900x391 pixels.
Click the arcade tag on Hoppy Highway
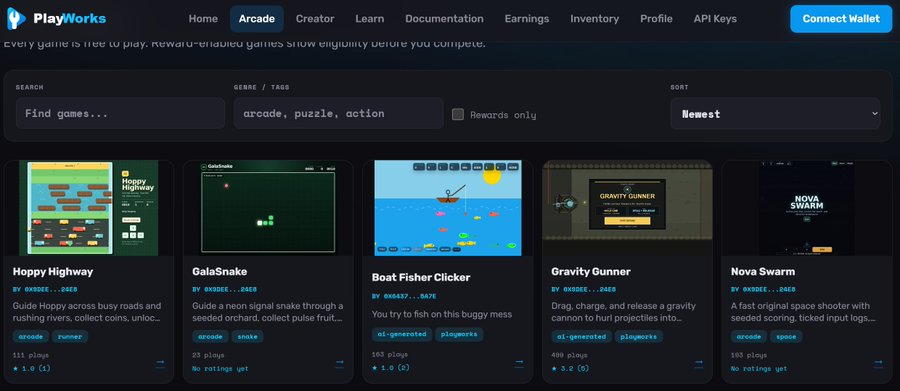pyautogui.click(x=30, y=336)
